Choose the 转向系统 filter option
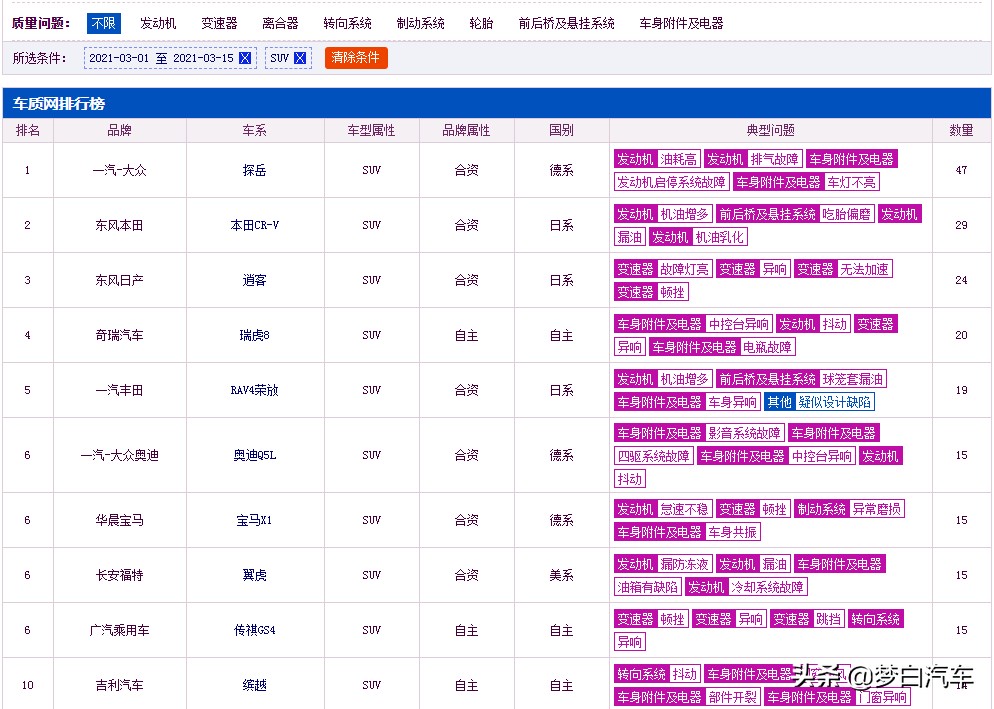The width and height of the screenshot is (994, 709). point(347,23)
